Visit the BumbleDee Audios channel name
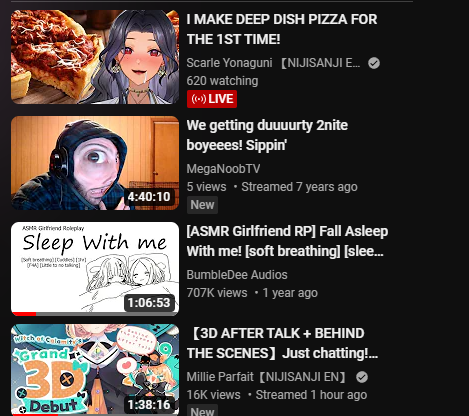Image resolution: width=469 pixels, height=416 pixels. point(237,275)
